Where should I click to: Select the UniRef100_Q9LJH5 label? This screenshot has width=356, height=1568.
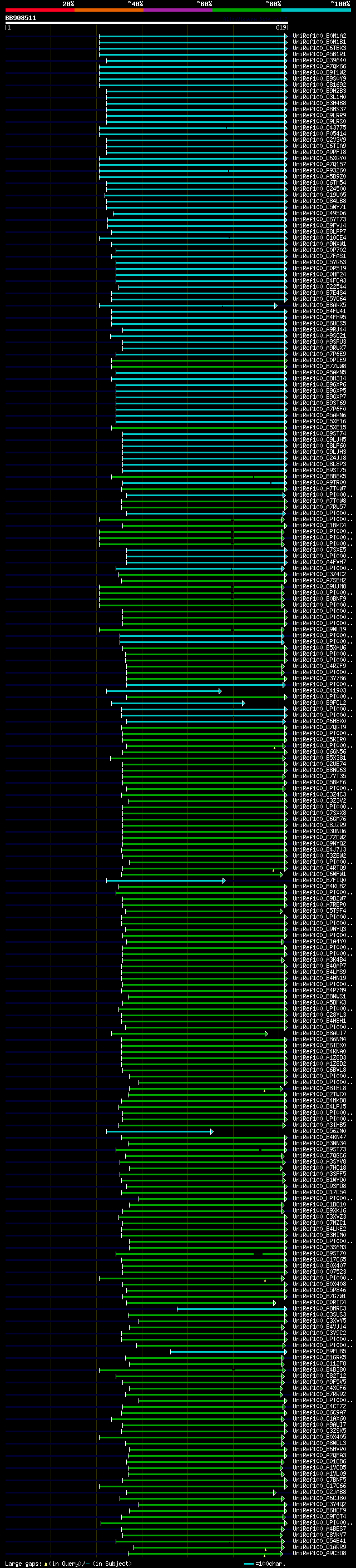[319, 439]
